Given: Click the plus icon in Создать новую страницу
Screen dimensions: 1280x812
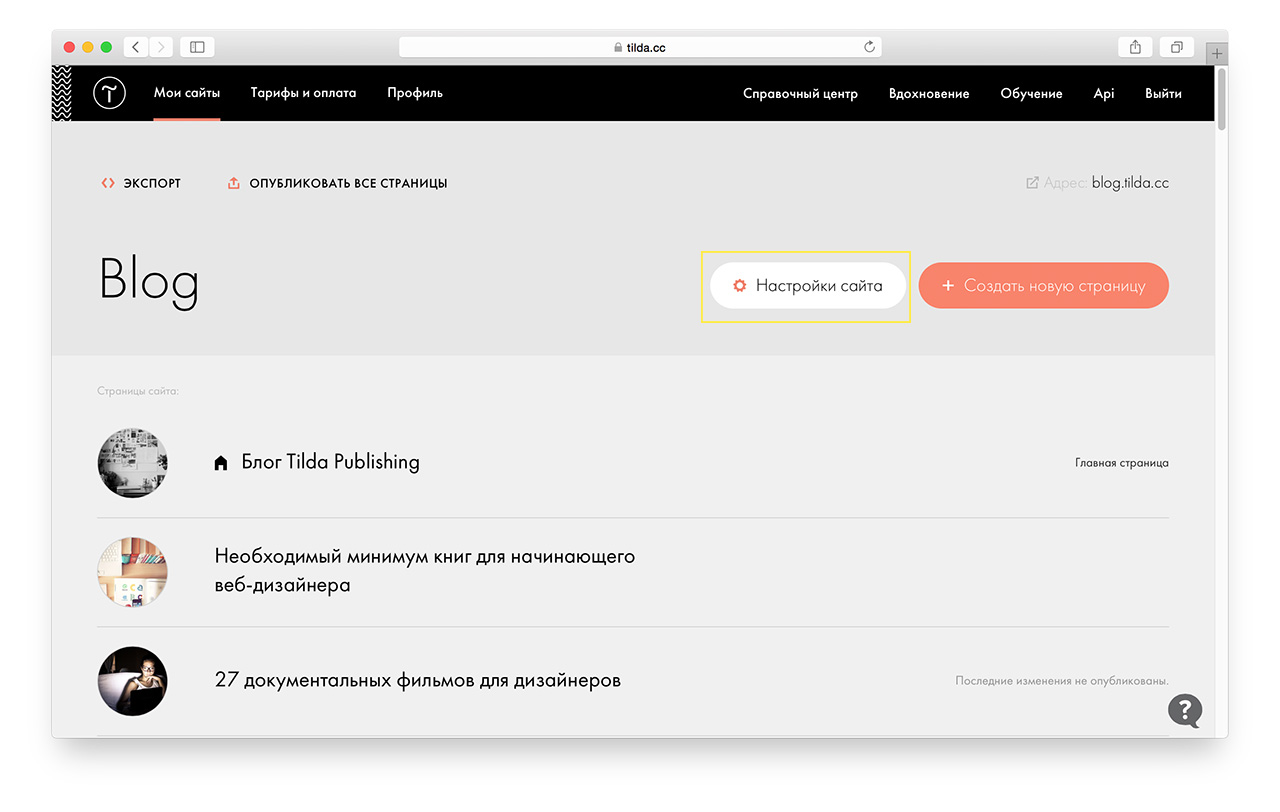Looking at the screenshot, I should [x=948, y=286].
